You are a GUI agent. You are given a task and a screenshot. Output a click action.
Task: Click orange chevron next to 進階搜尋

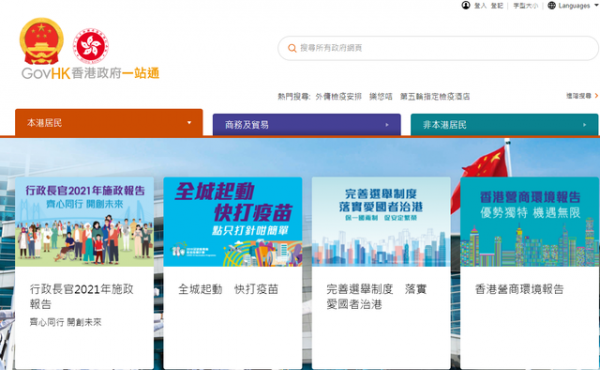596,96
